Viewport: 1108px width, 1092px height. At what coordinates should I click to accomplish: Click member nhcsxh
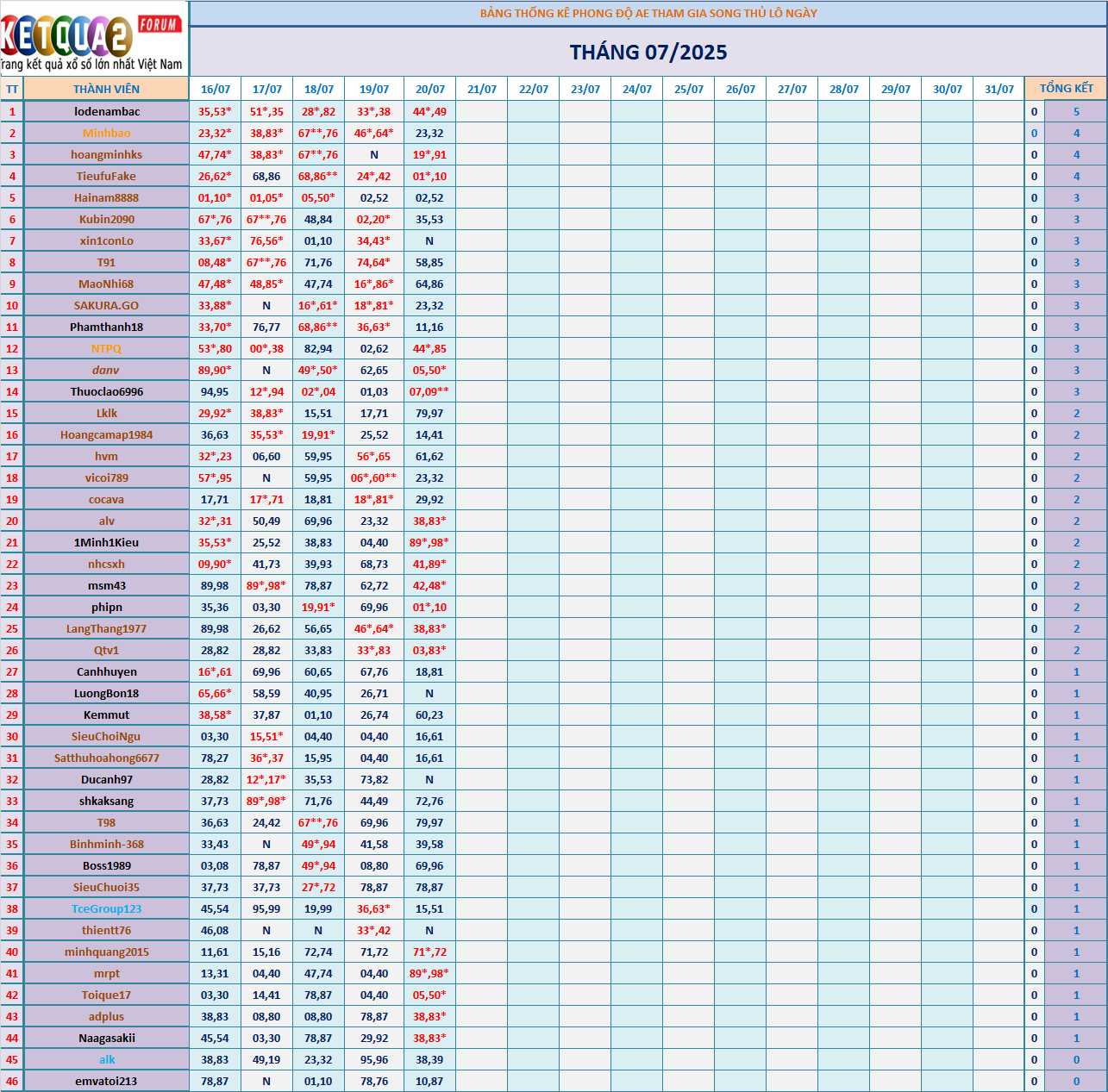pos(107,564)
